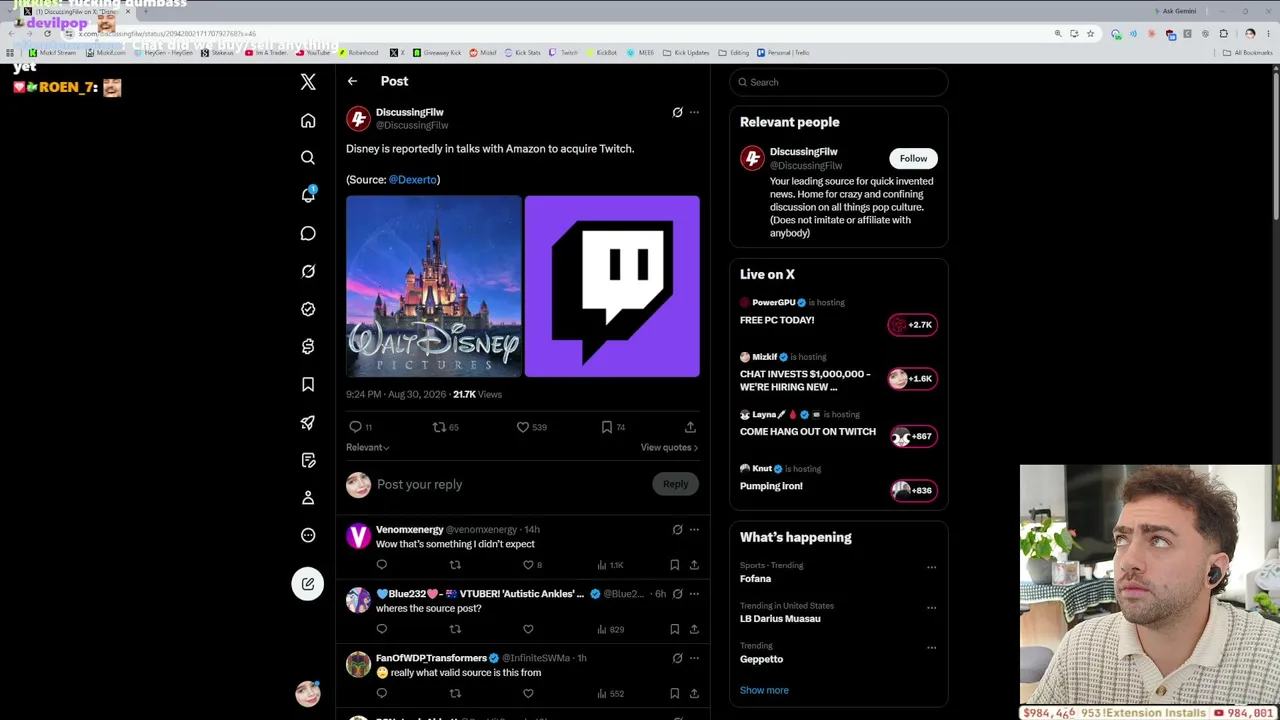Screen dimensions: 1280x720
Task: Open the more options menu on the main post
Action: click(x=694, y=112)
